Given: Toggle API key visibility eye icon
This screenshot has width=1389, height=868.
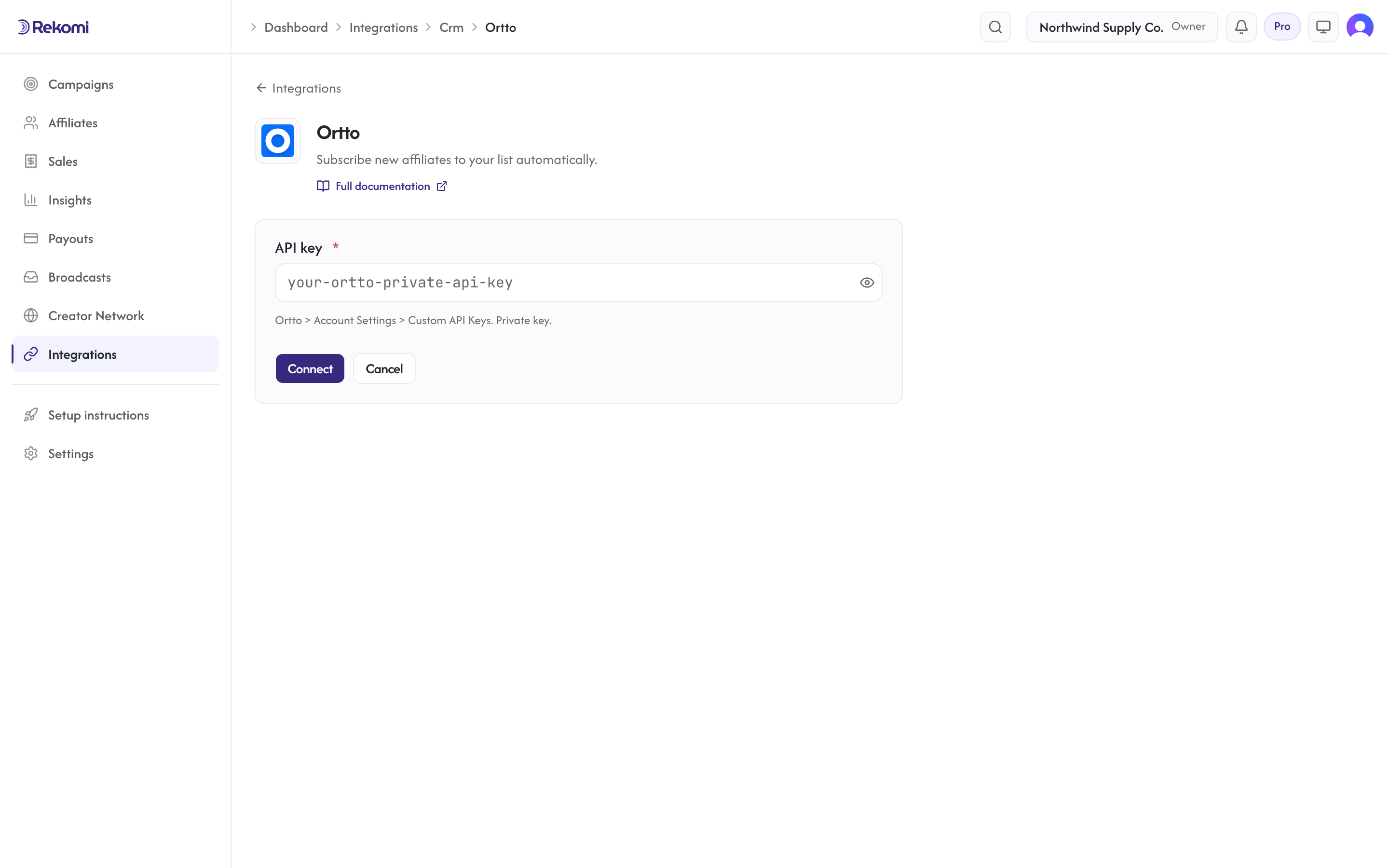Looking at the screenshot, I should (x=867, y=283).
